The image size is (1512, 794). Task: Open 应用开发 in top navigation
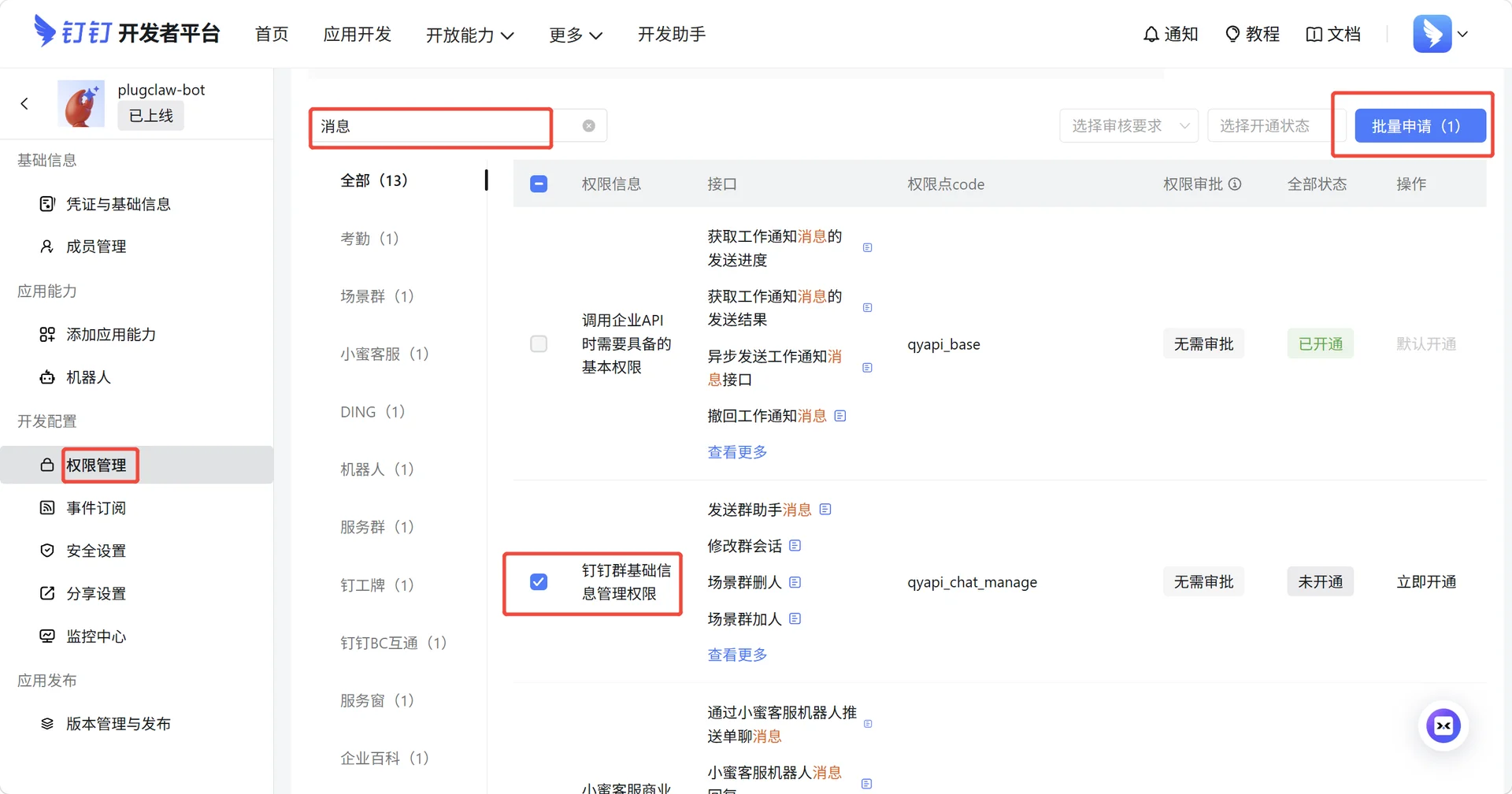click(x=358, y=35)
